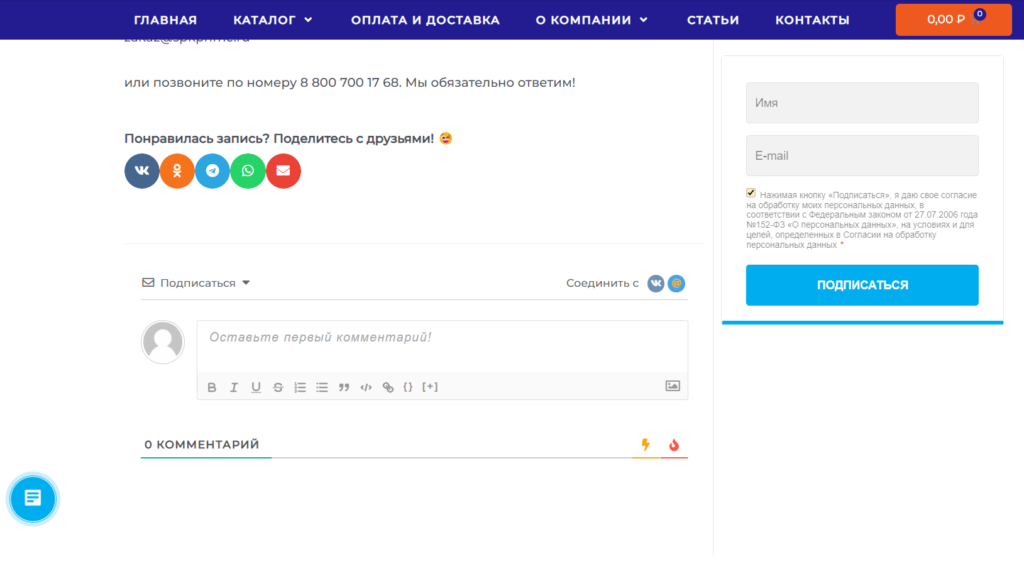Viewport: 1024px width, 561px height.
Task: Share the post by email icon
Action: click(x=283, y=171)
